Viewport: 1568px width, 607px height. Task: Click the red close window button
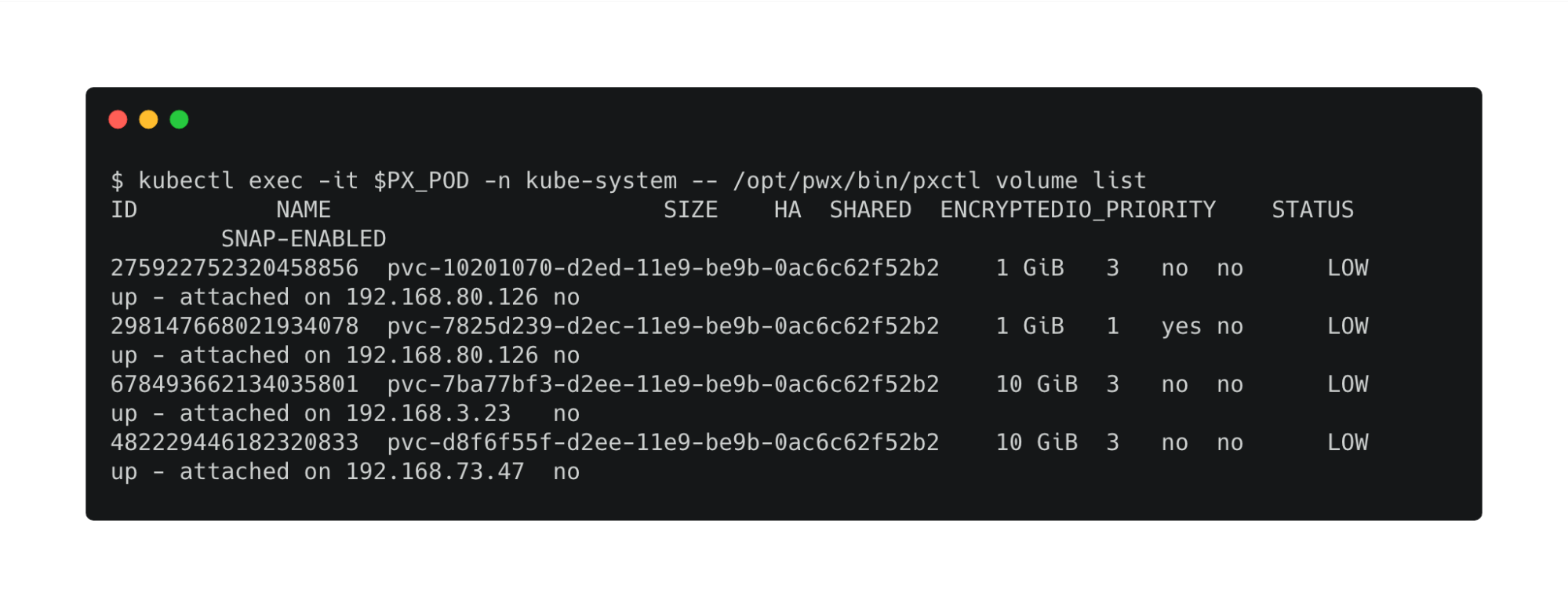point(118,119)
